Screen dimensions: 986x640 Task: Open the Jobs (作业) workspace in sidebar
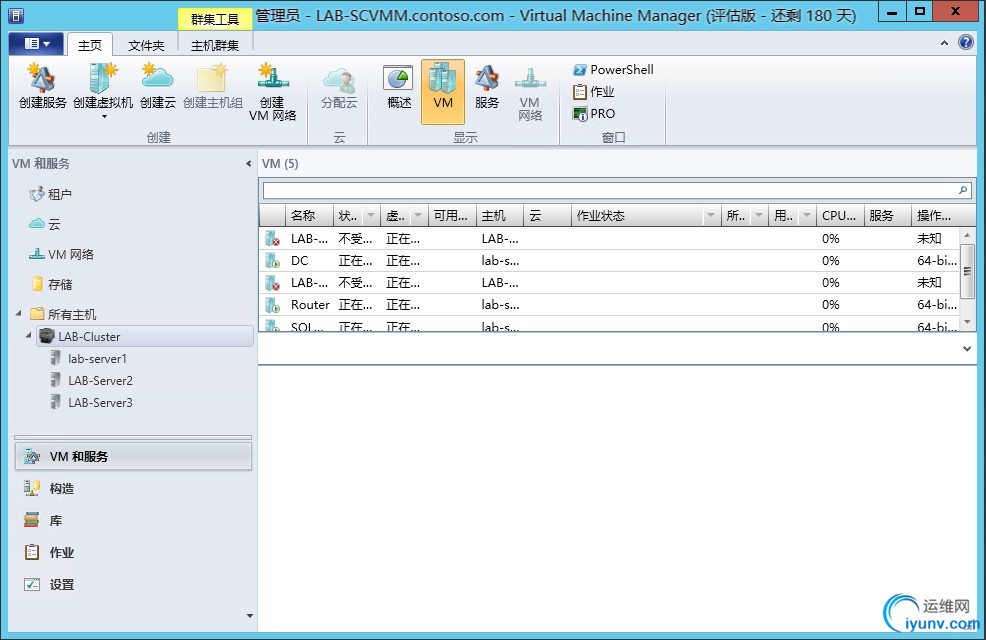[x=49, y=553]
